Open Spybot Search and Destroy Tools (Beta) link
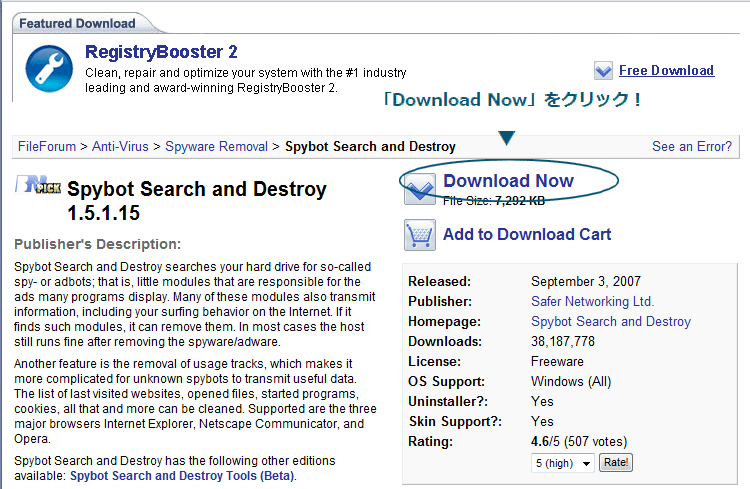Screen dimensions: 750x489 click(182, 476)
